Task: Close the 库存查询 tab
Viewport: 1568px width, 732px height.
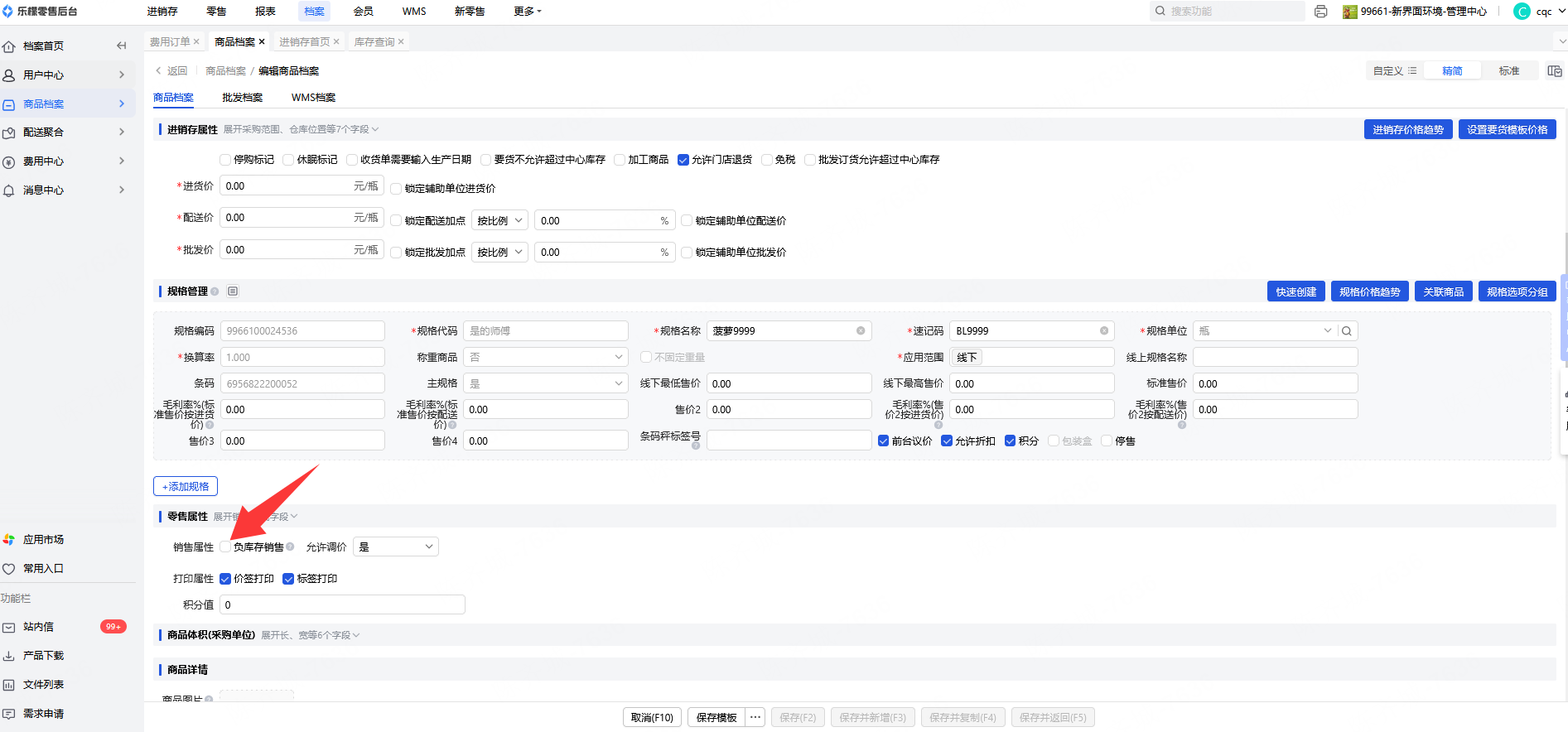Action: click(401, 42)
